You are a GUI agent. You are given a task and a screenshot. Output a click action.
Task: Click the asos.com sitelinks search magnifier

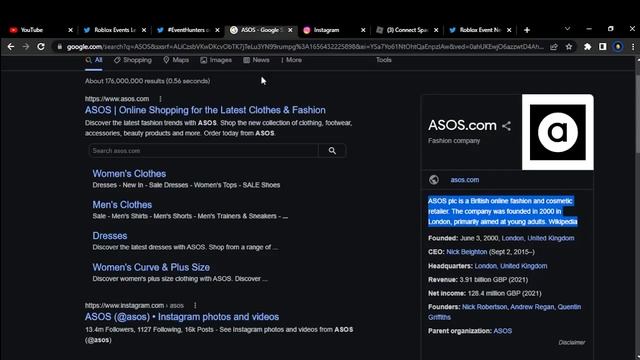332,151
